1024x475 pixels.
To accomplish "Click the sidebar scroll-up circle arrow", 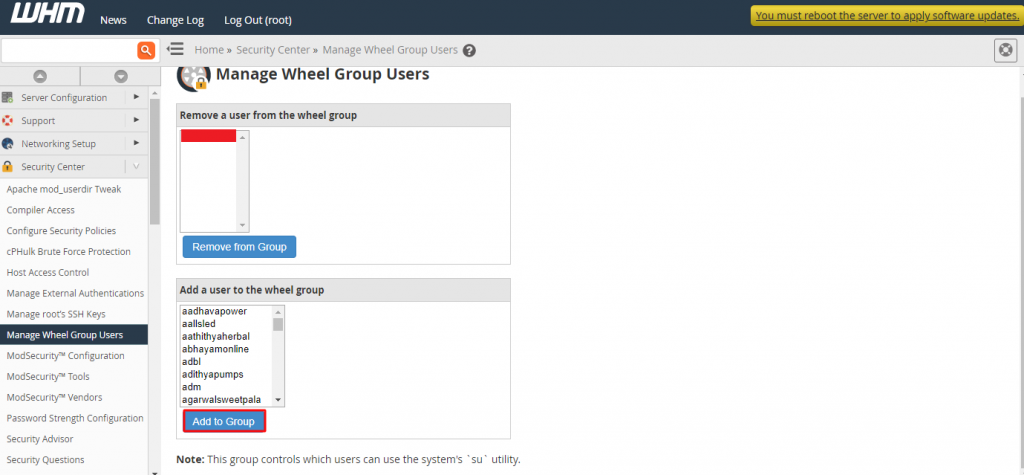I will point(40,76).
